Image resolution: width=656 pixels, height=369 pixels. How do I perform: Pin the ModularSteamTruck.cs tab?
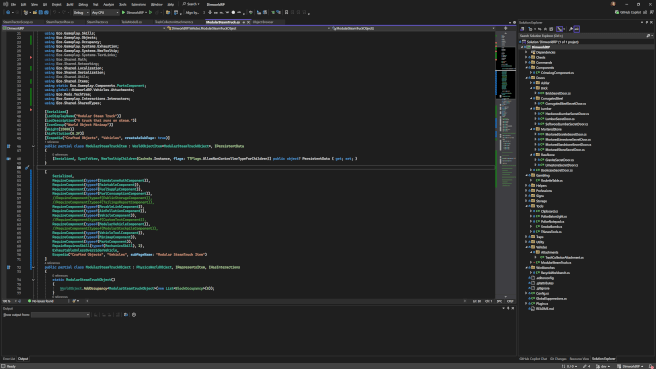243,22
